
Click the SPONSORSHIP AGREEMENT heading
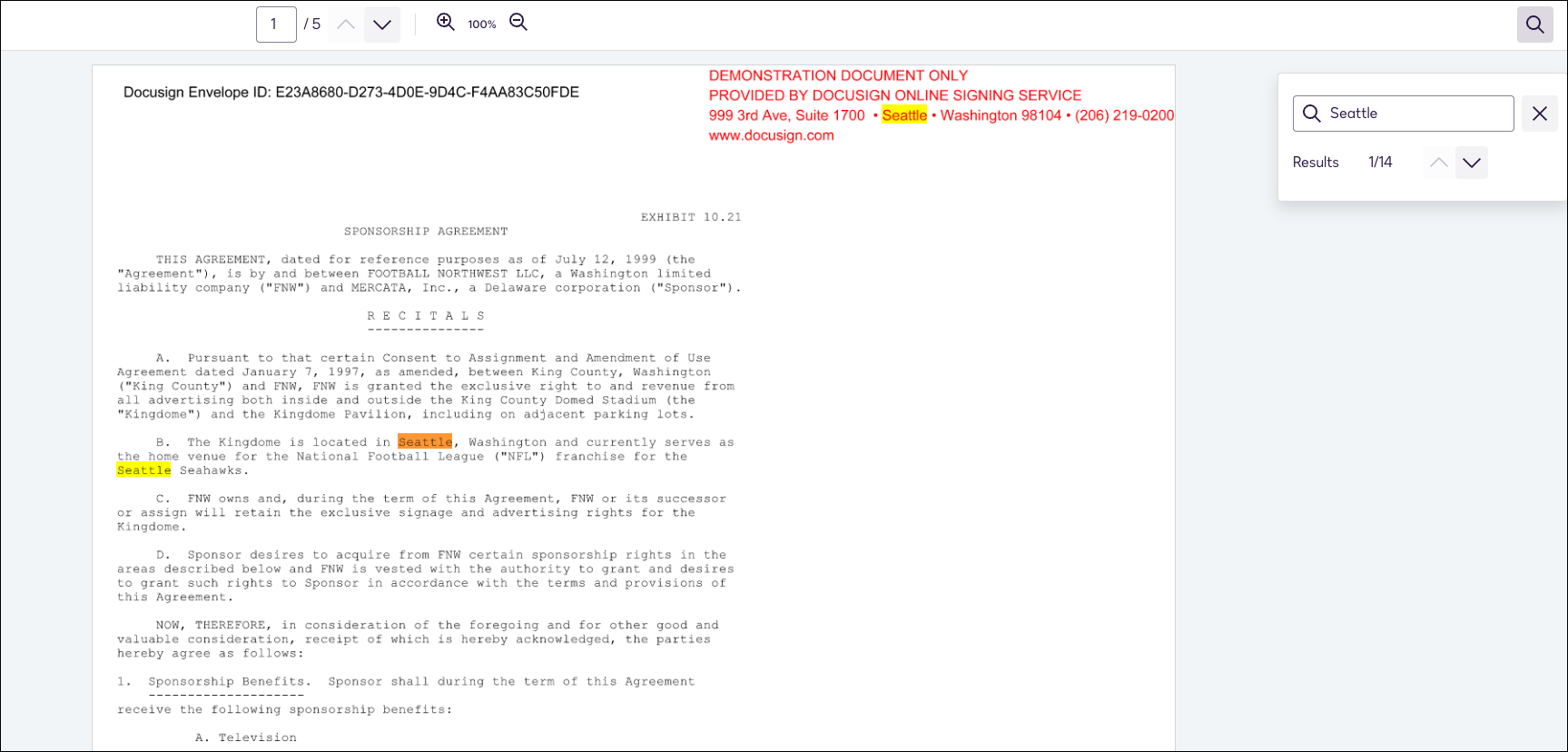click(426, 232)
